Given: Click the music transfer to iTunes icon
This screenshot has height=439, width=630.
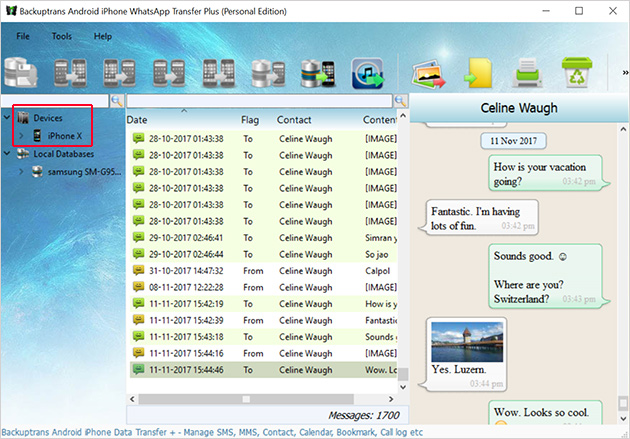Looking at the screenshot, I should coord(368,73).
